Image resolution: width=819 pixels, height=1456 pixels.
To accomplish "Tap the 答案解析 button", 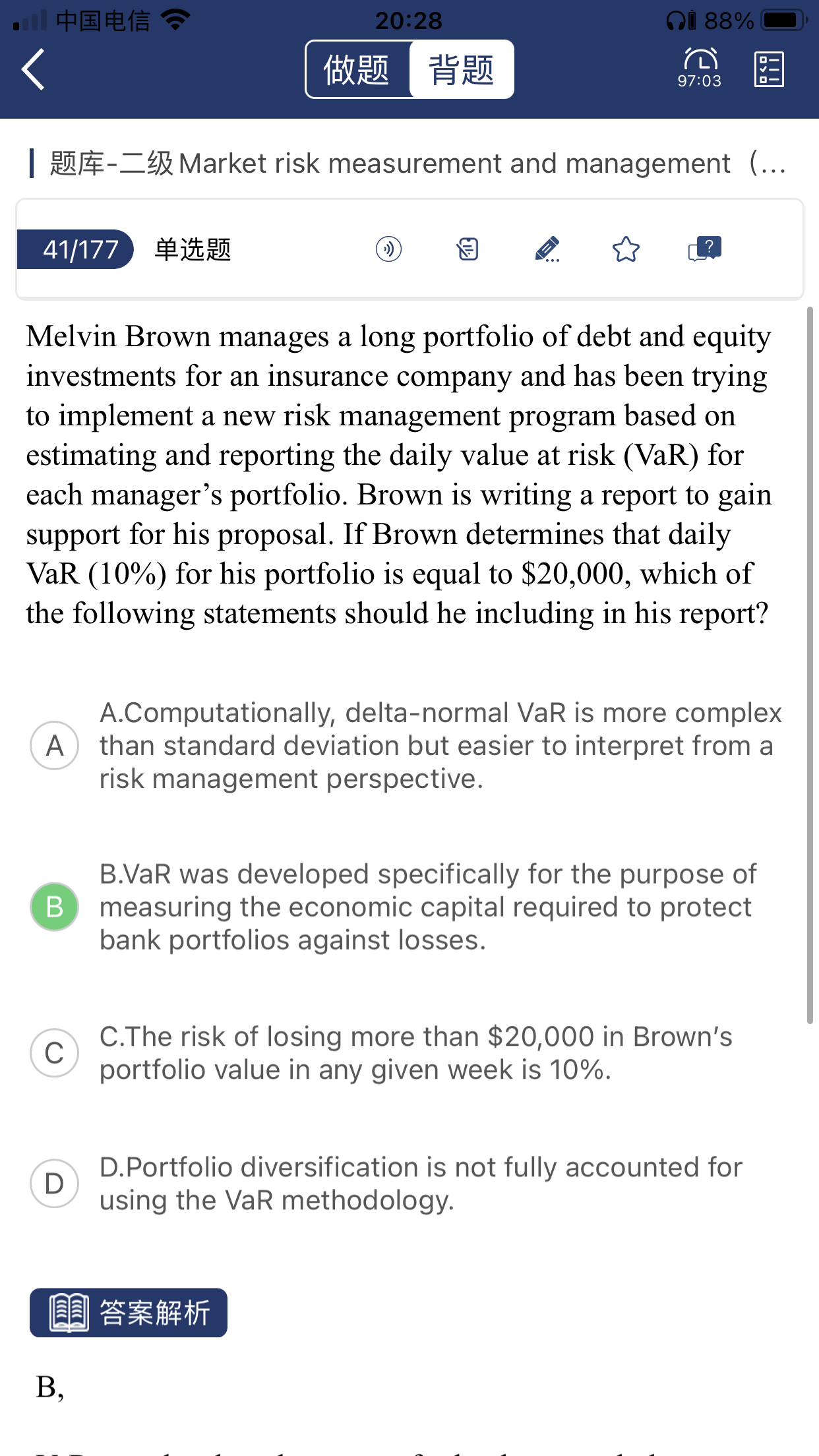I will [x=129, y=1312].
